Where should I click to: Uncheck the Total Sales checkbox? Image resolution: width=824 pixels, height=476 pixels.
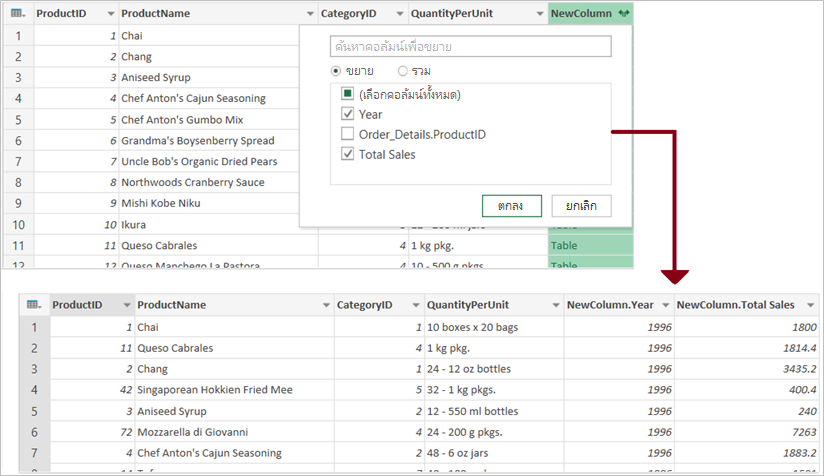pos(347,154)
